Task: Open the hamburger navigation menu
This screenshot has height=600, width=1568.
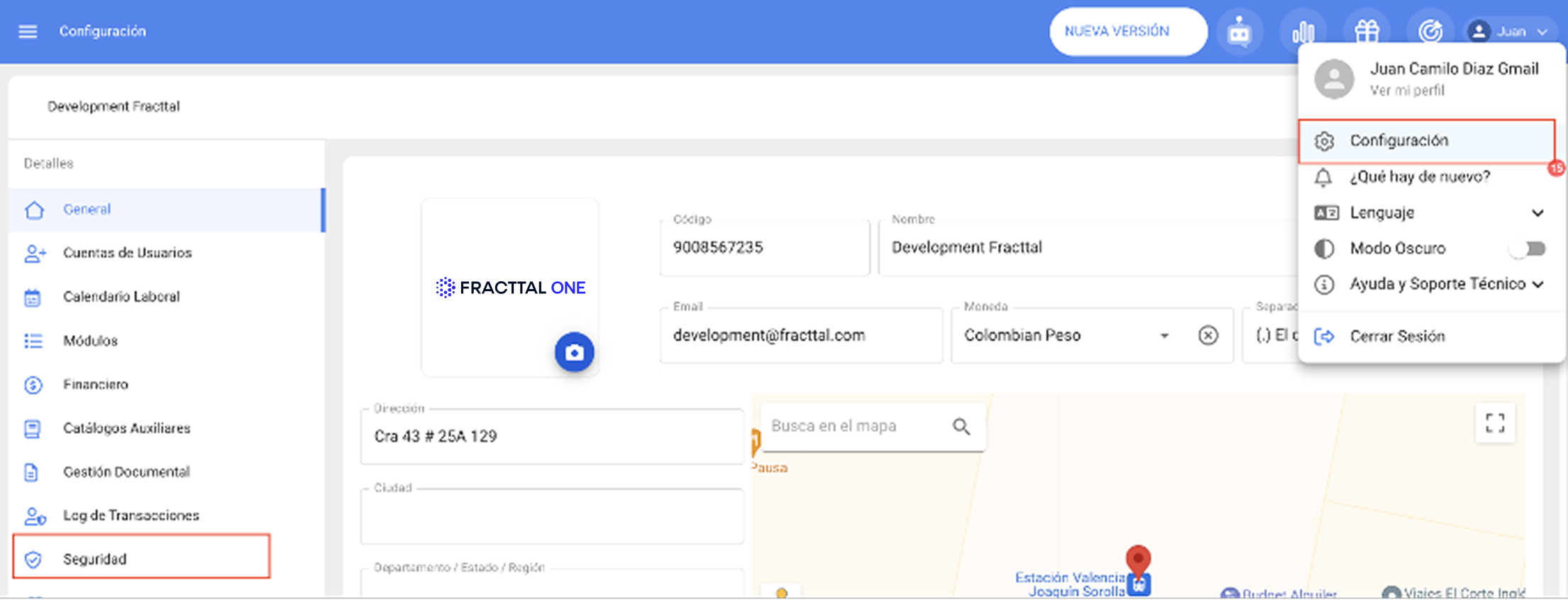Action: point(28,31)
